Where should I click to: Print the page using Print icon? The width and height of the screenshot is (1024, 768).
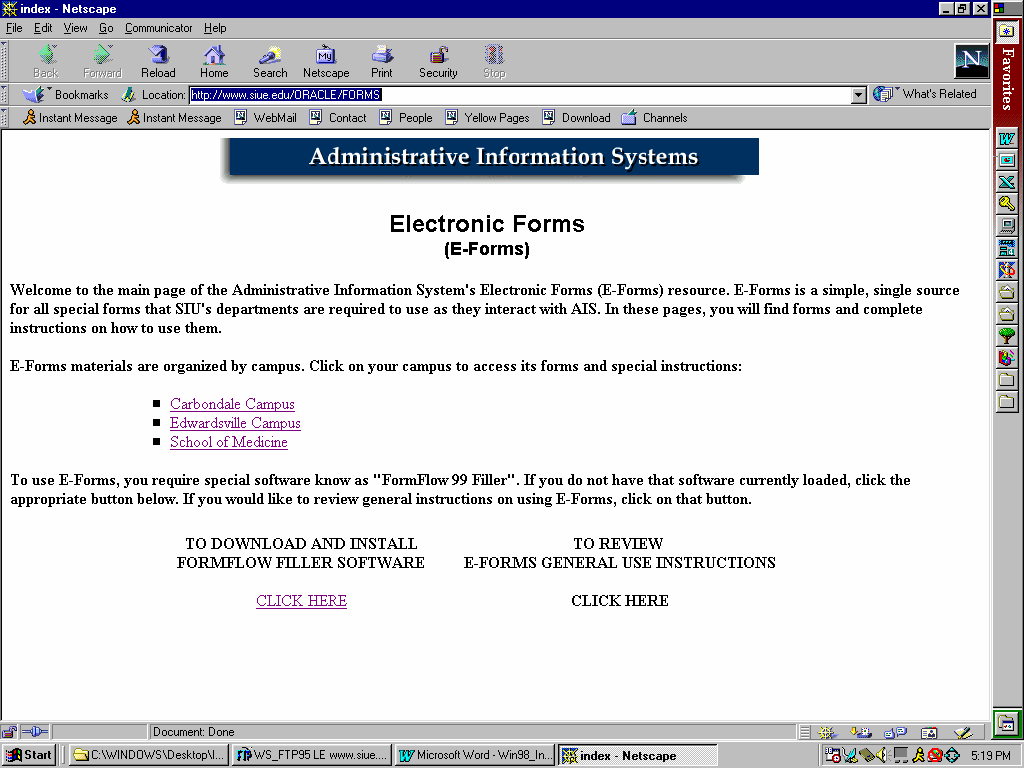point(382,61)
